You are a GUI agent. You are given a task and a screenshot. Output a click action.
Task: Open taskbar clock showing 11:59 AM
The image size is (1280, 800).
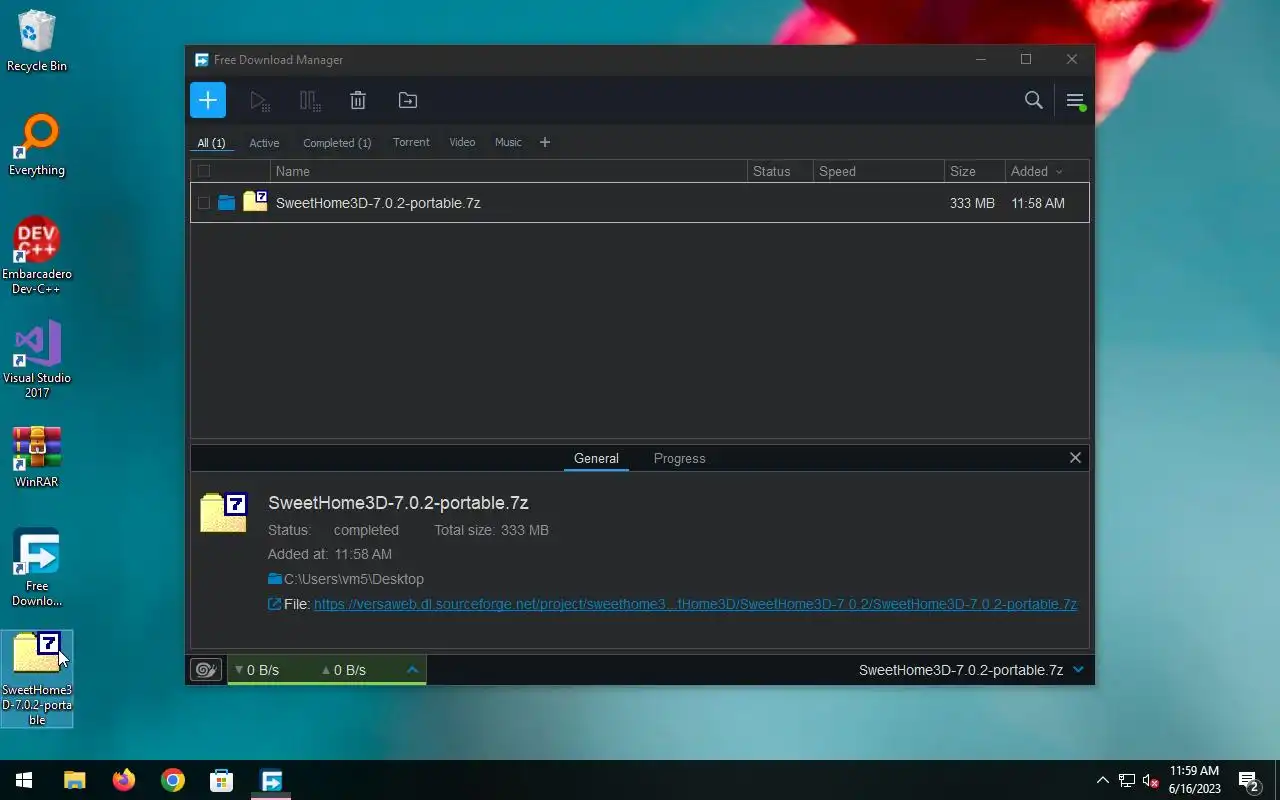pyautogui.click(x=1194, y=780)
